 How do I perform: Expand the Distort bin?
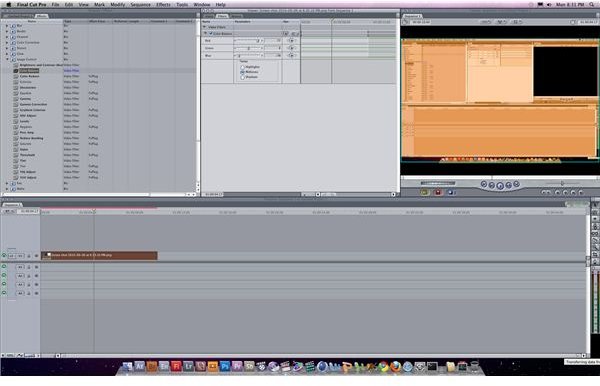(7, 48)
